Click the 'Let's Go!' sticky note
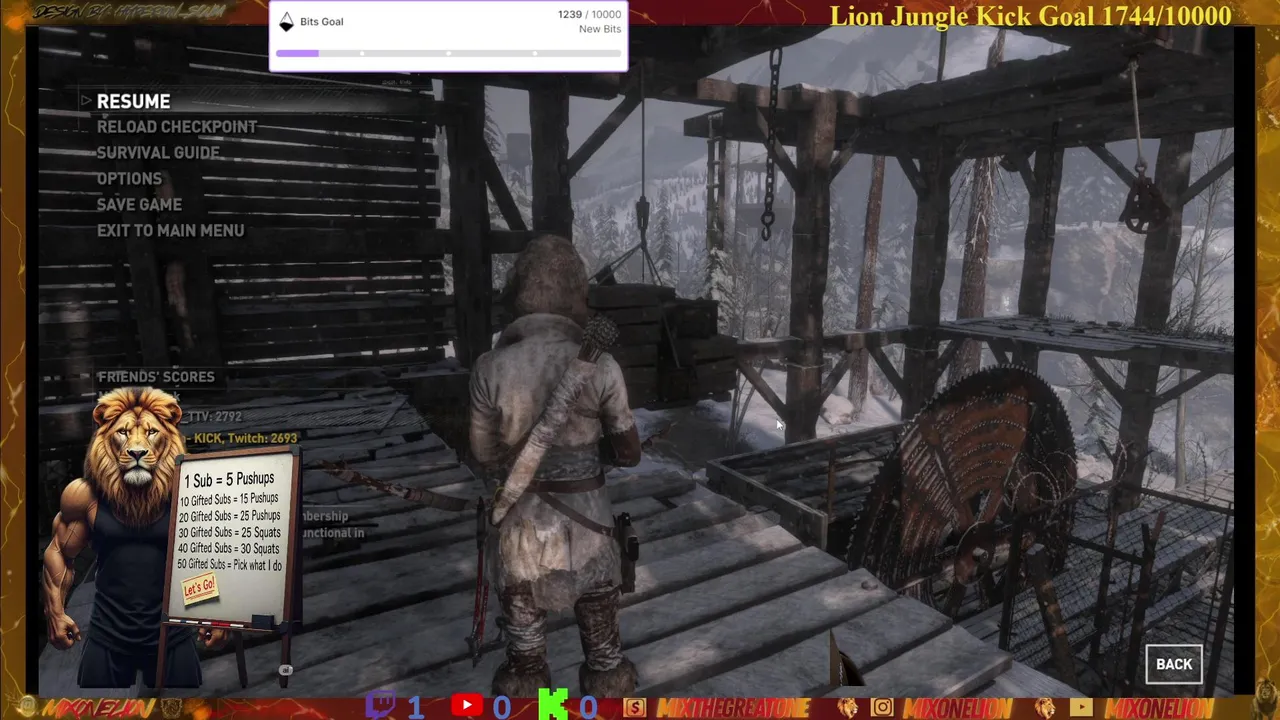This screenshot has width=1280, height=720. [x=199, y=587]
